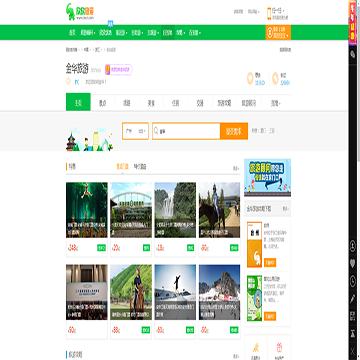
Task: Switch to the 交通 tab
Action: (200, 103)
